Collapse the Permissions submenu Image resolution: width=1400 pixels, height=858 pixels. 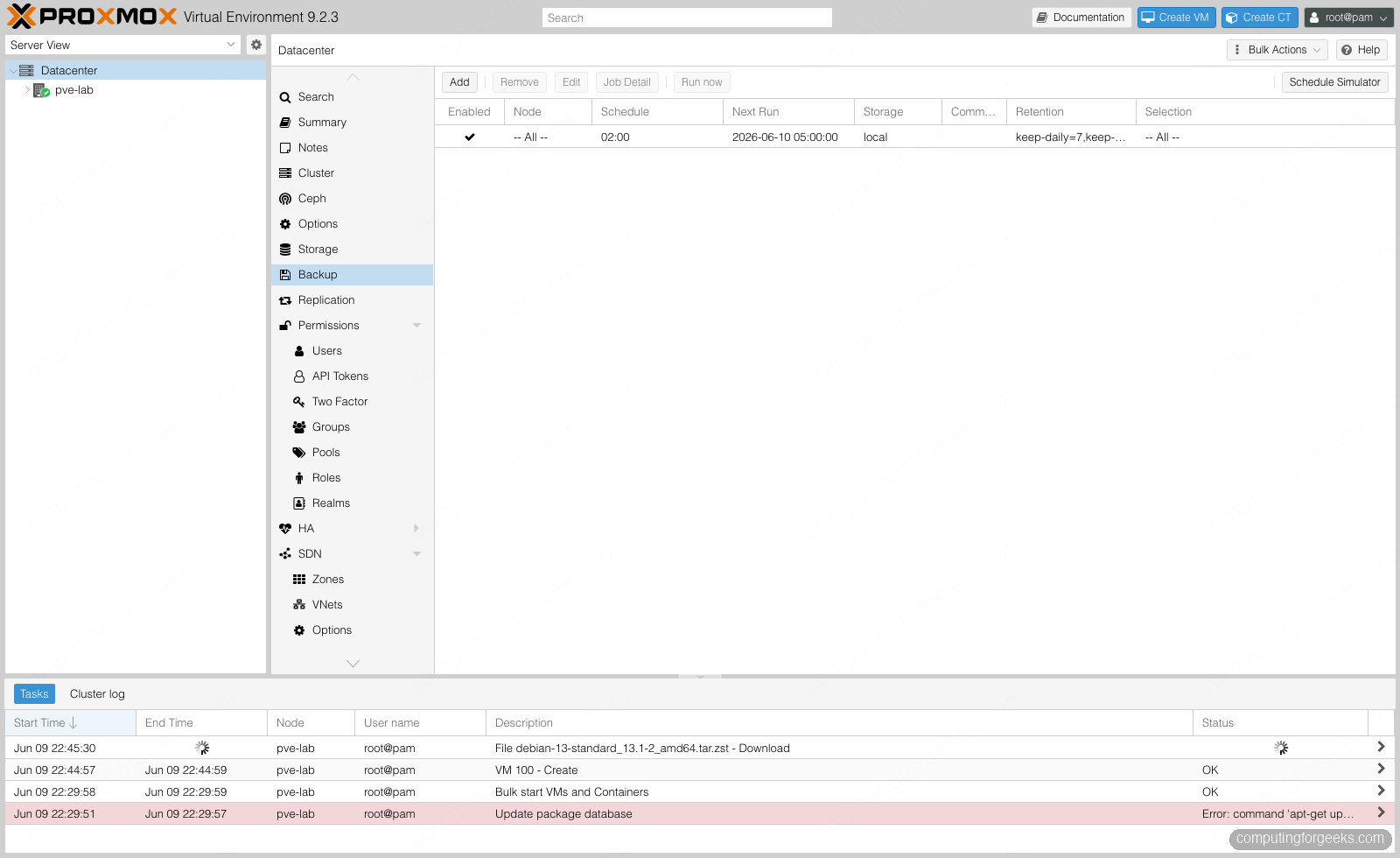click(x=416, y=326)
